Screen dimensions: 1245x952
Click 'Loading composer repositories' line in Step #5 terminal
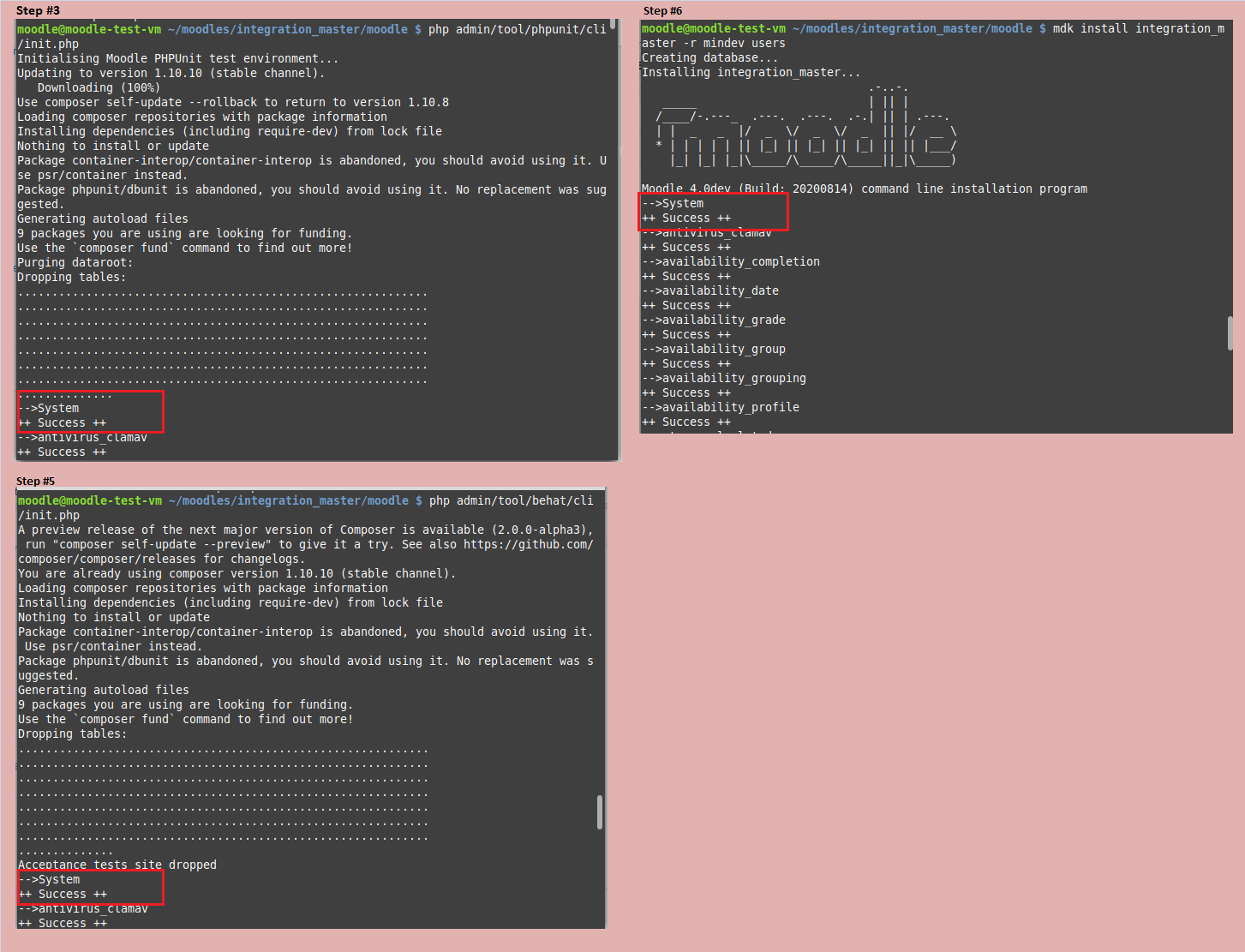203,588
